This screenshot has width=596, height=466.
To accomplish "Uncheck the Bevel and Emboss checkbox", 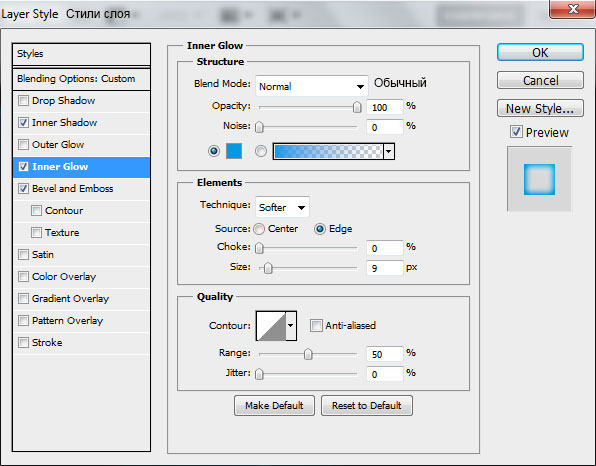I will tap(24, 189).
